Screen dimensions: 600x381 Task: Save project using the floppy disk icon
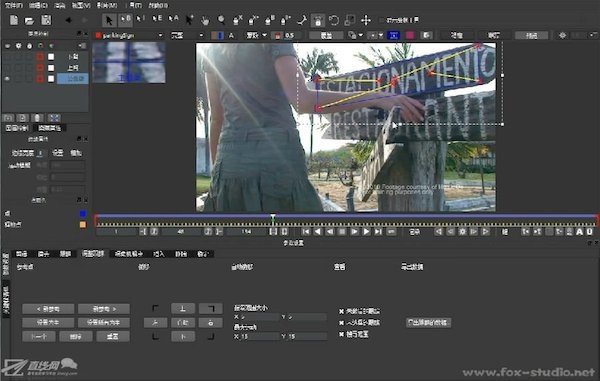coord(46,20)
